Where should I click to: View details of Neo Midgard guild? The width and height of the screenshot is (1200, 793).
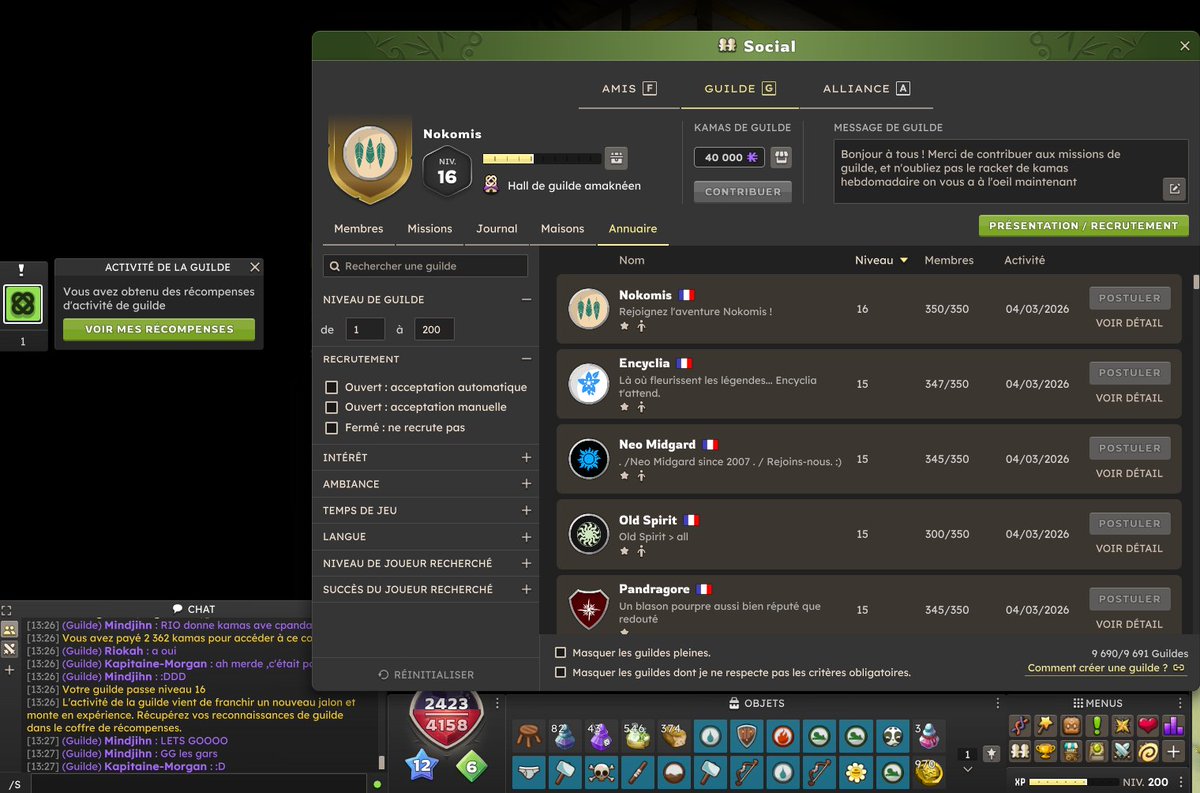[x=1129, y=473]
